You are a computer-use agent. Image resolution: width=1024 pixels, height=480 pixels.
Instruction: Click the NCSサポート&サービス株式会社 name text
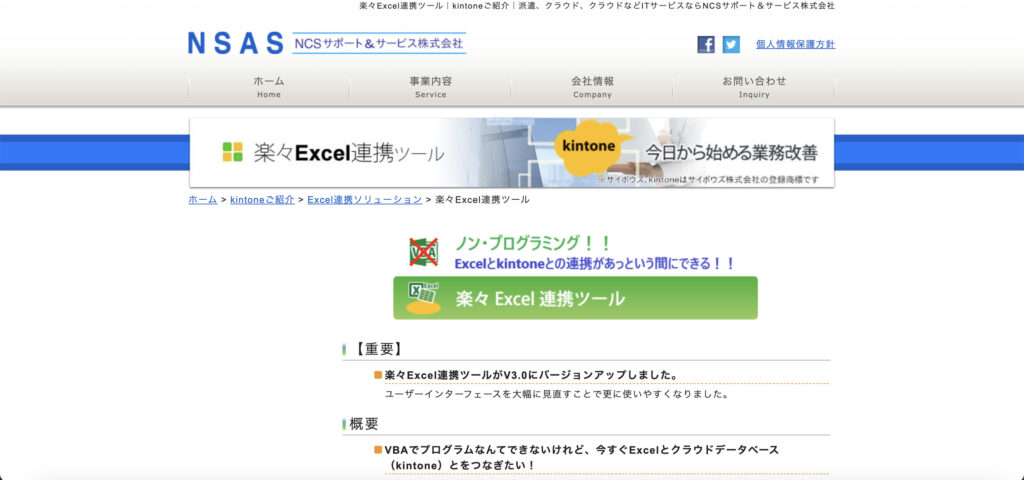point(379,43)
